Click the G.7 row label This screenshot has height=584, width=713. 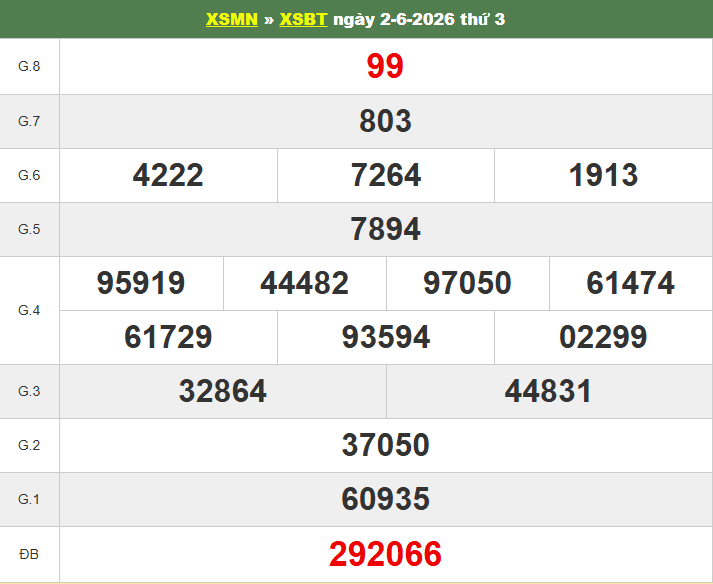[29, 121]
